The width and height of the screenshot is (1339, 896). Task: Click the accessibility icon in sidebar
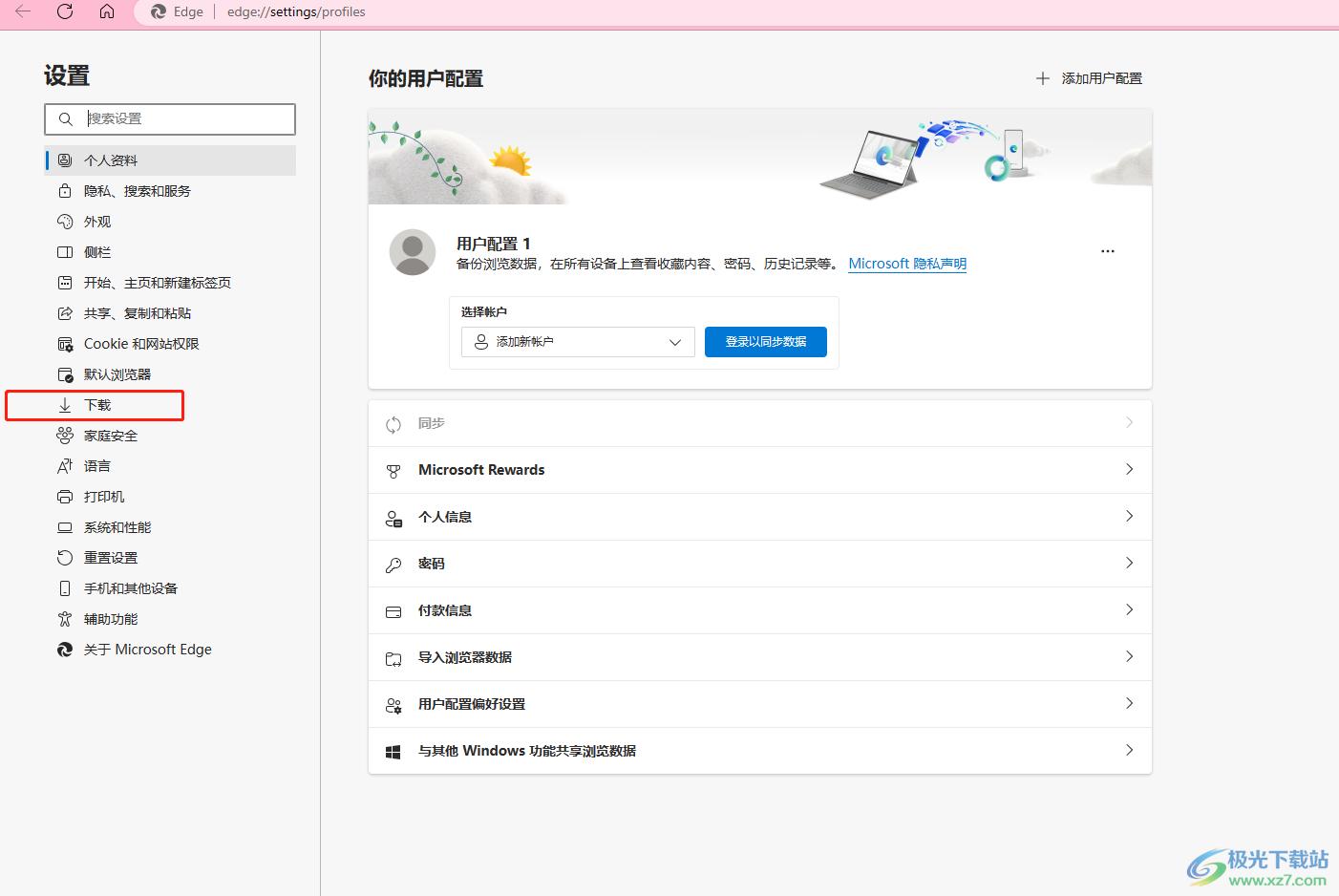pyautogui.click(x=65, y=619)
